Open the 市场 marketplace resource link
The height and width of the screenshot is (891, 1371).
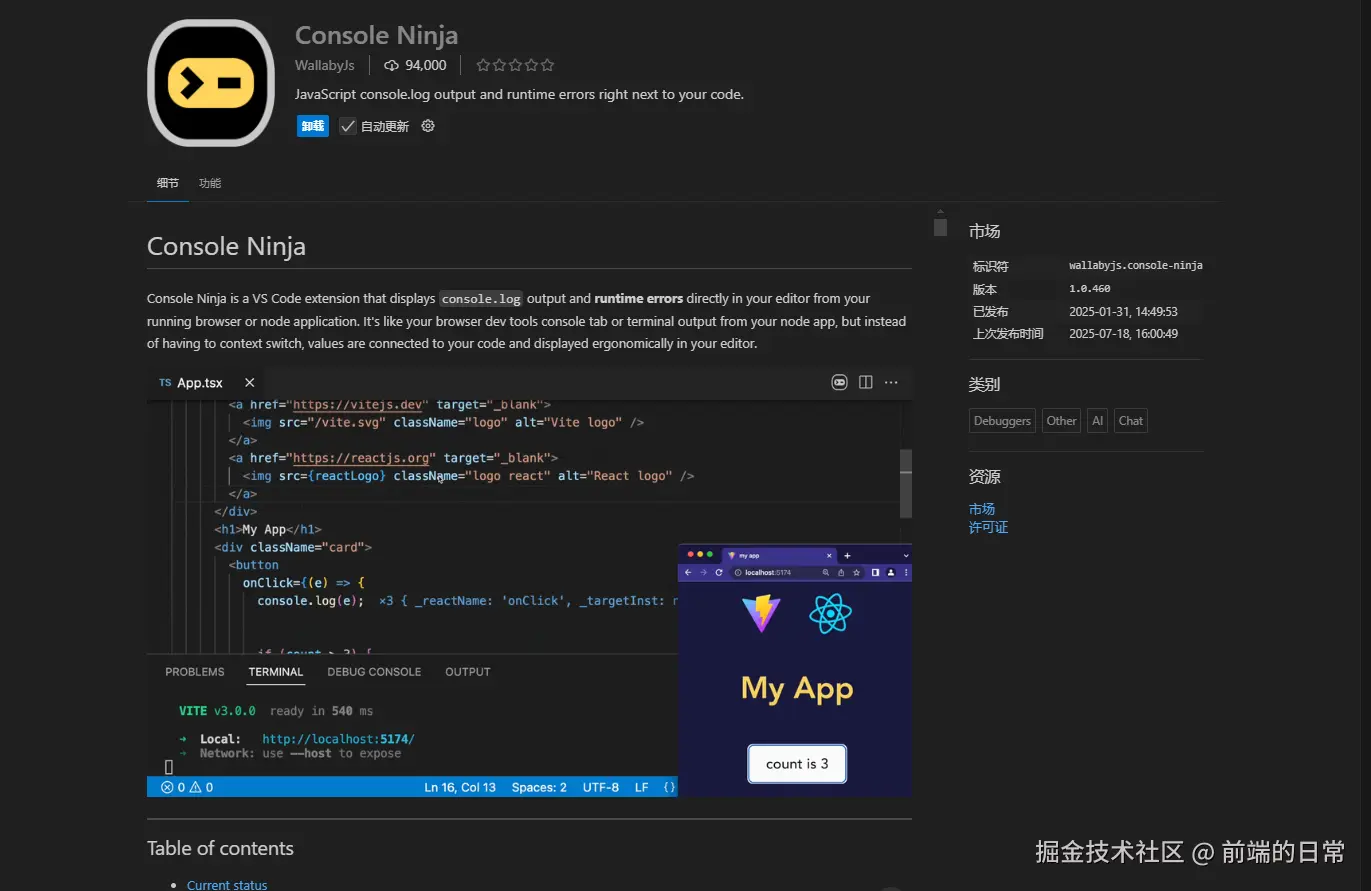(x=982, y=509)
